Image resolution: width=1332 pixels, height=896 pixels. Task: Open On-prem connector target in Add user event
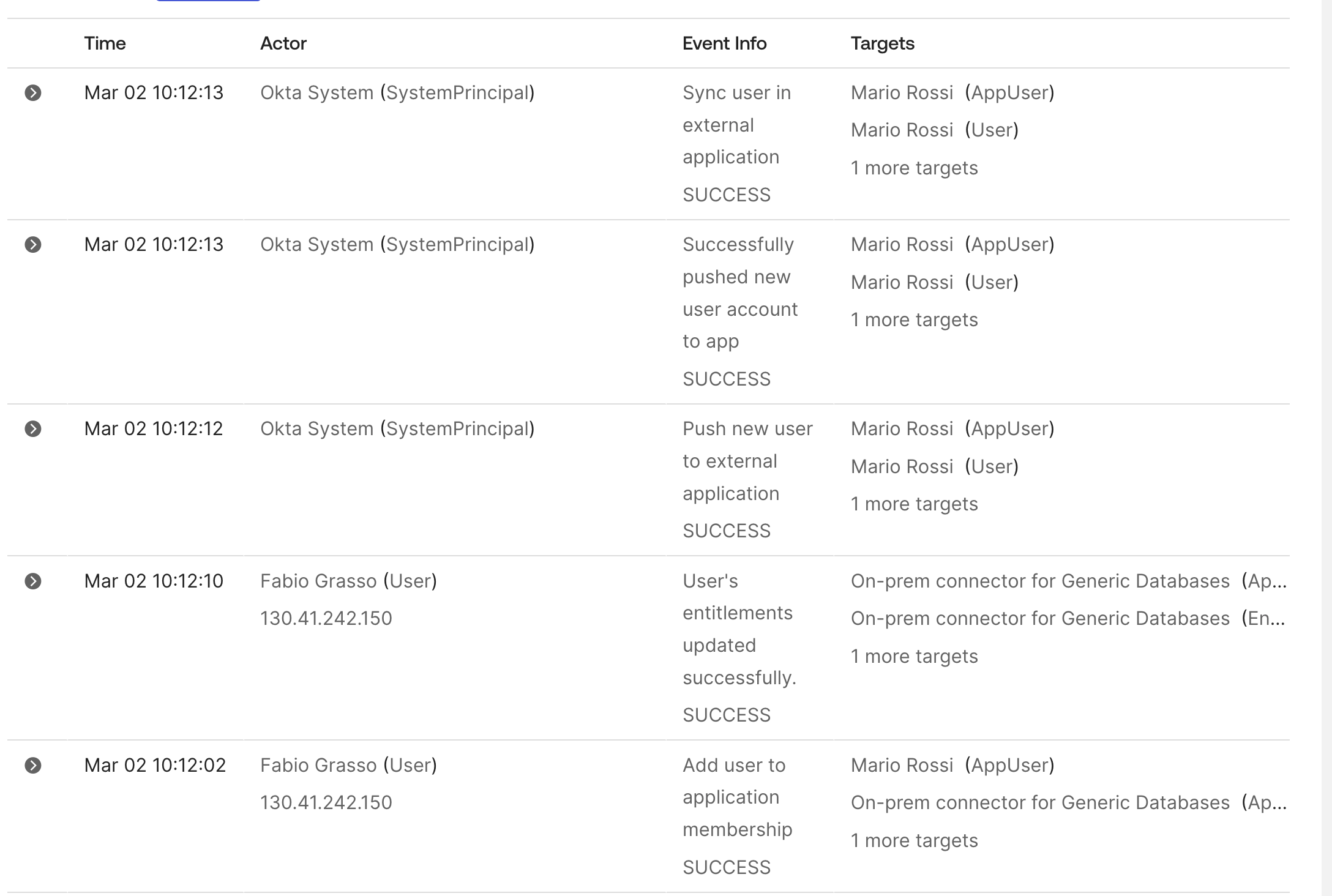coord(1039,803)
